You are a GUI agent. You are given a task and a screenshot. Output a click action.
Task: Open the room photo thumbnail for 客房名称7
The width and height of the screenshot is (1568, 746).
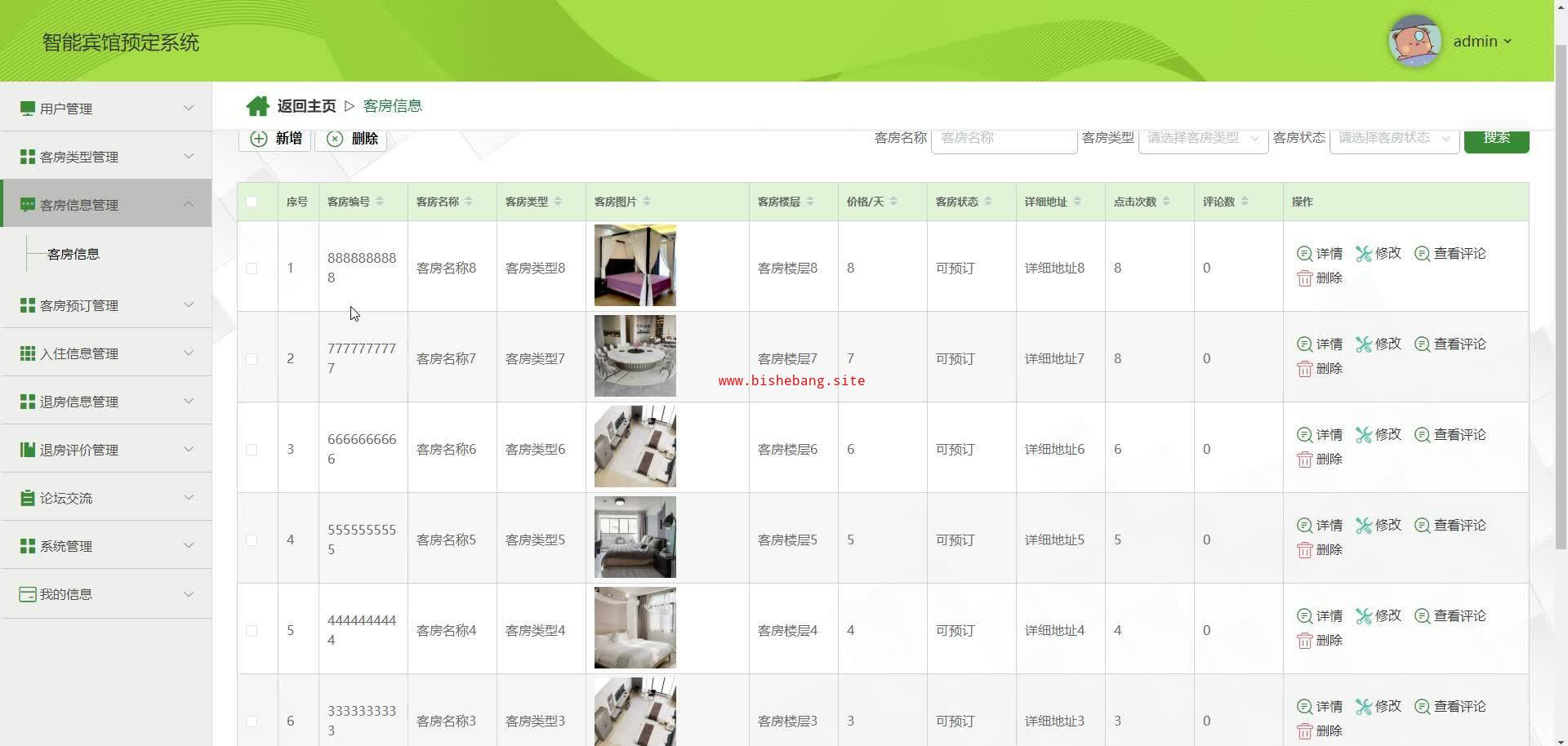(635, 356)
